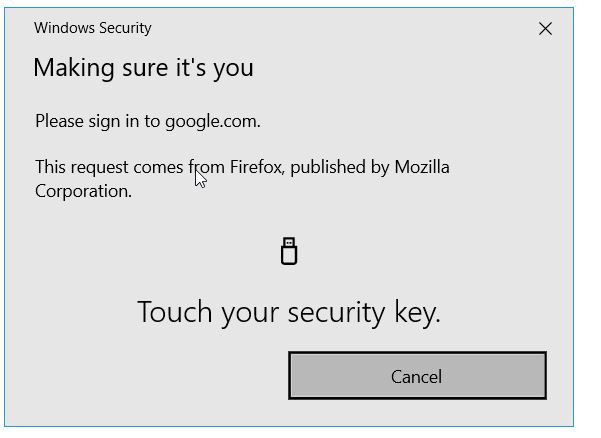Select the 'Making sure it's you' heading
601x438 pixels.
coord(143,68)
